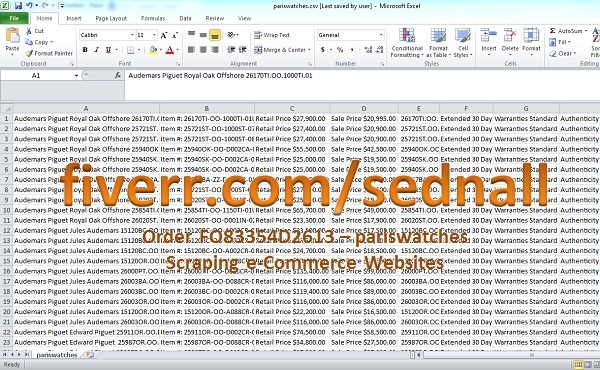This screenshot has height=370, width=600.
Task: Toggle Bold formatting
Action: coord(85,50)
